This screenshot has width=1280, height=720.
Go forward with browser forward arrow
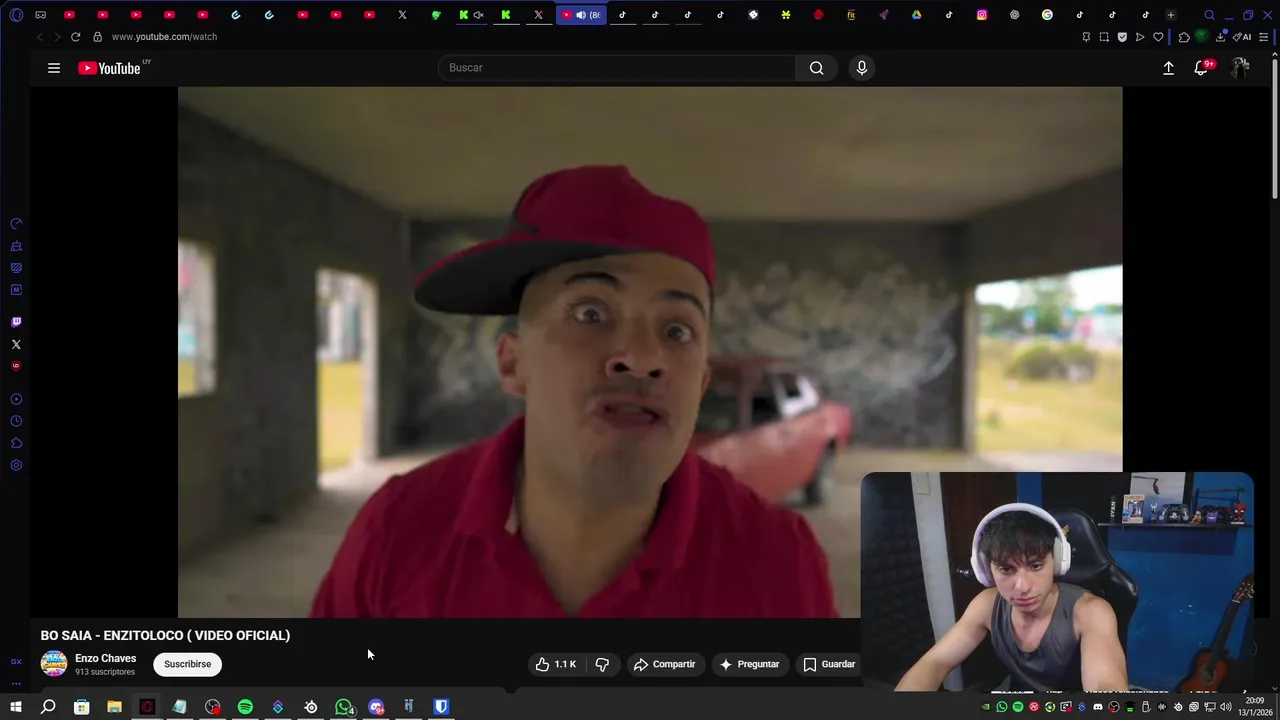[57, 37]
